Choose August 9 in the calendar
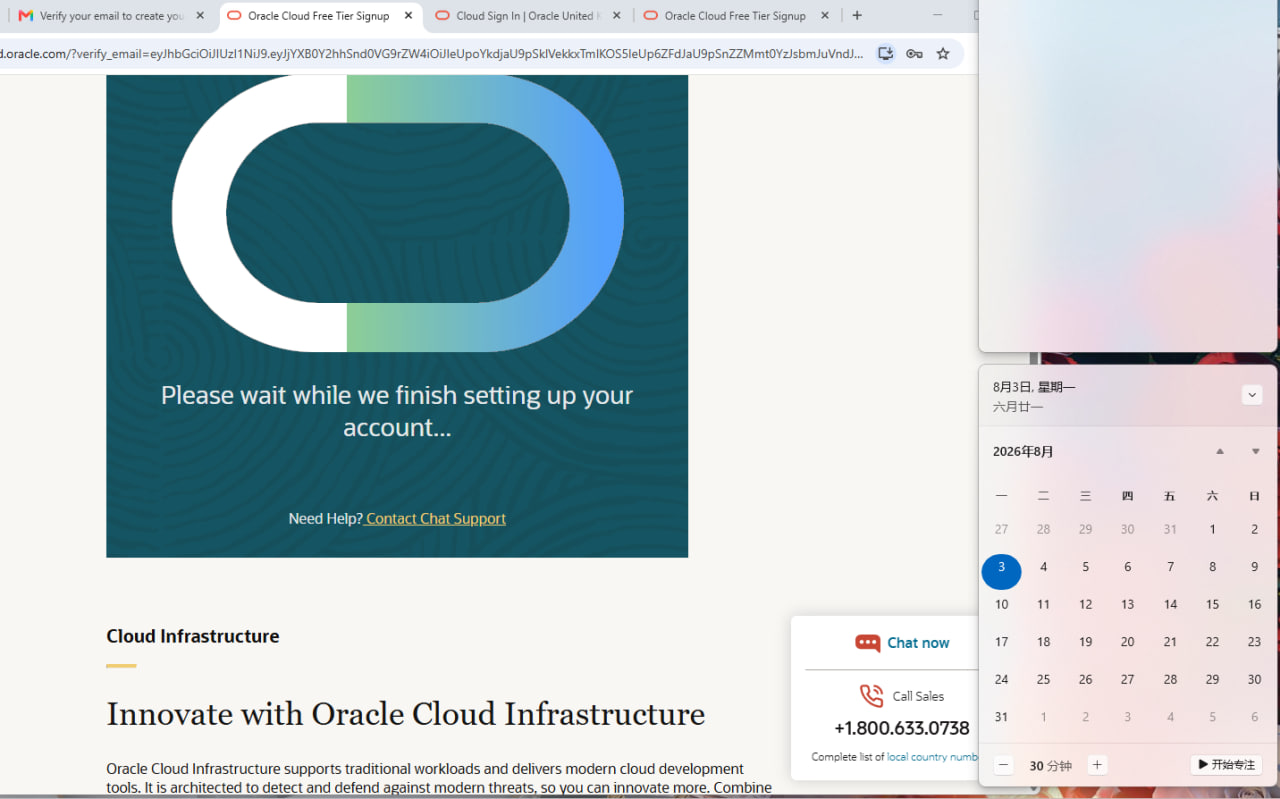This screenshot has height=799, width=1280. [x=1254, y=567]
